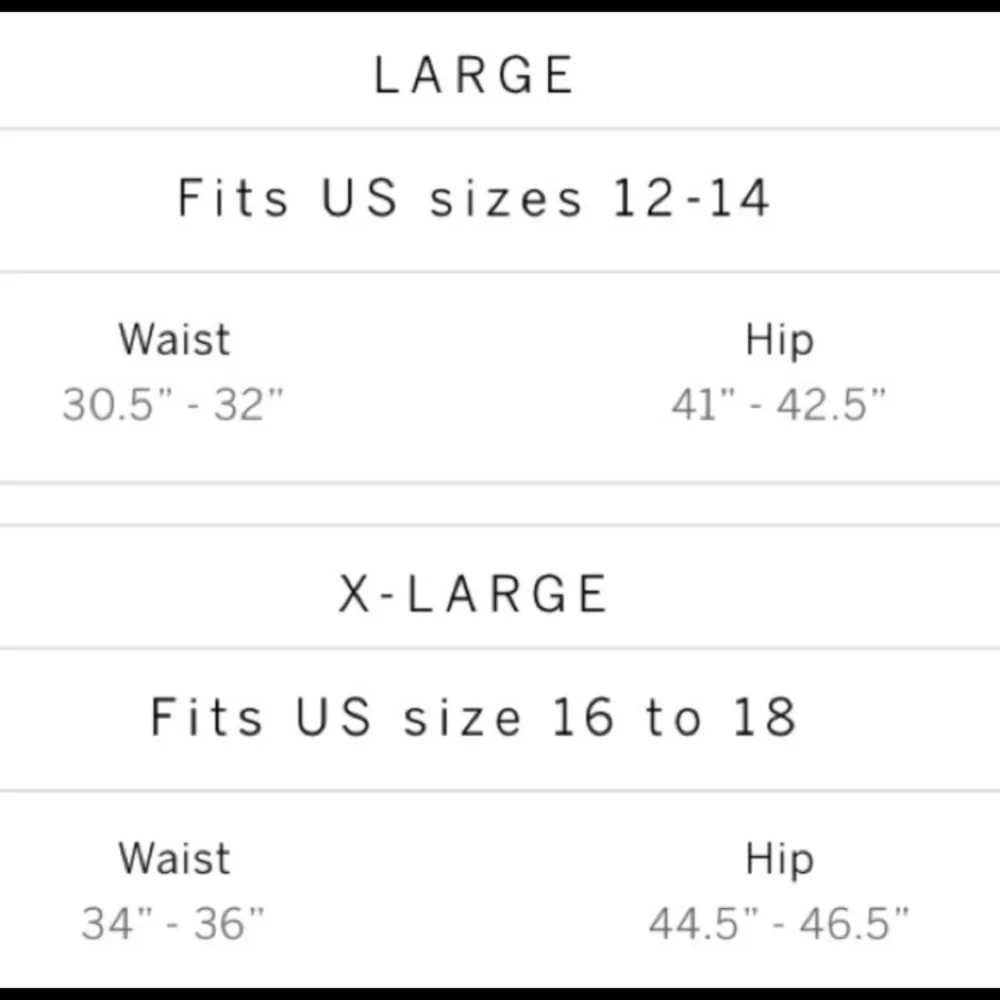Image resolution: width=1000 pixels, height=1000 pixels.
Task: Click the Waist label under LARGE
Action: click(174, 339)
